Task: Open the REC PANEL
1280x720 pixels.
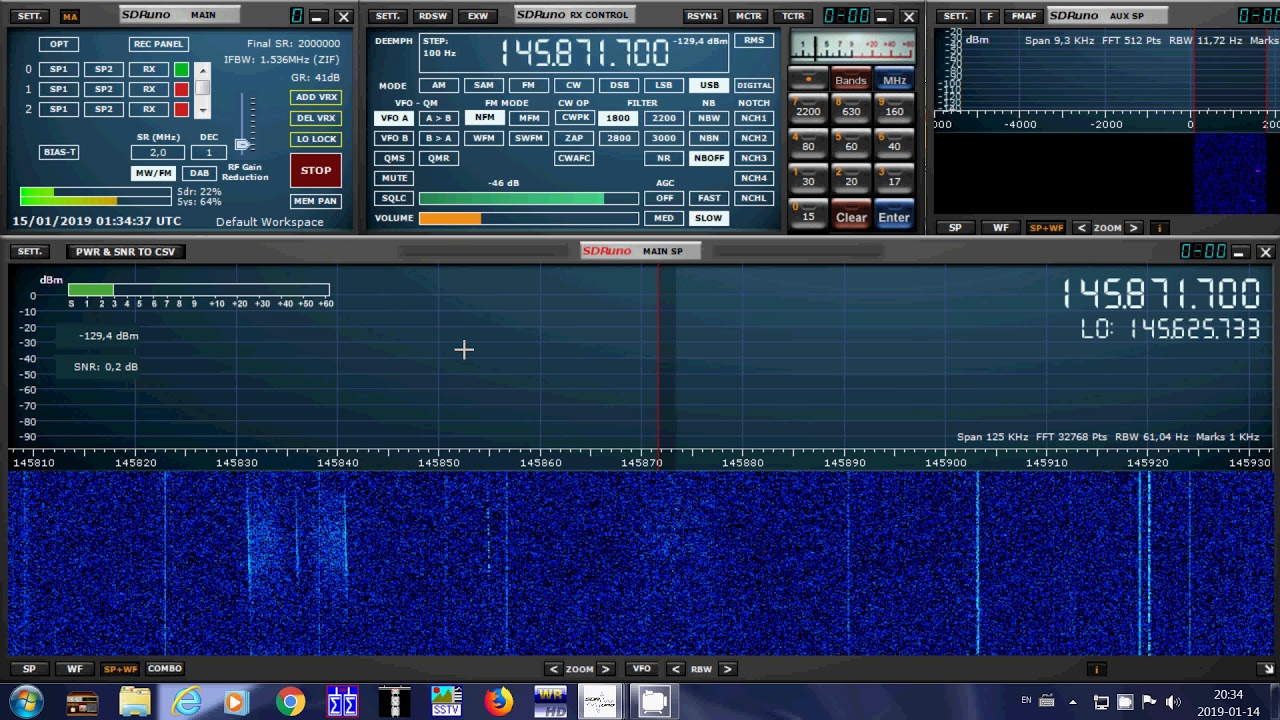Action: click(158, 44)
